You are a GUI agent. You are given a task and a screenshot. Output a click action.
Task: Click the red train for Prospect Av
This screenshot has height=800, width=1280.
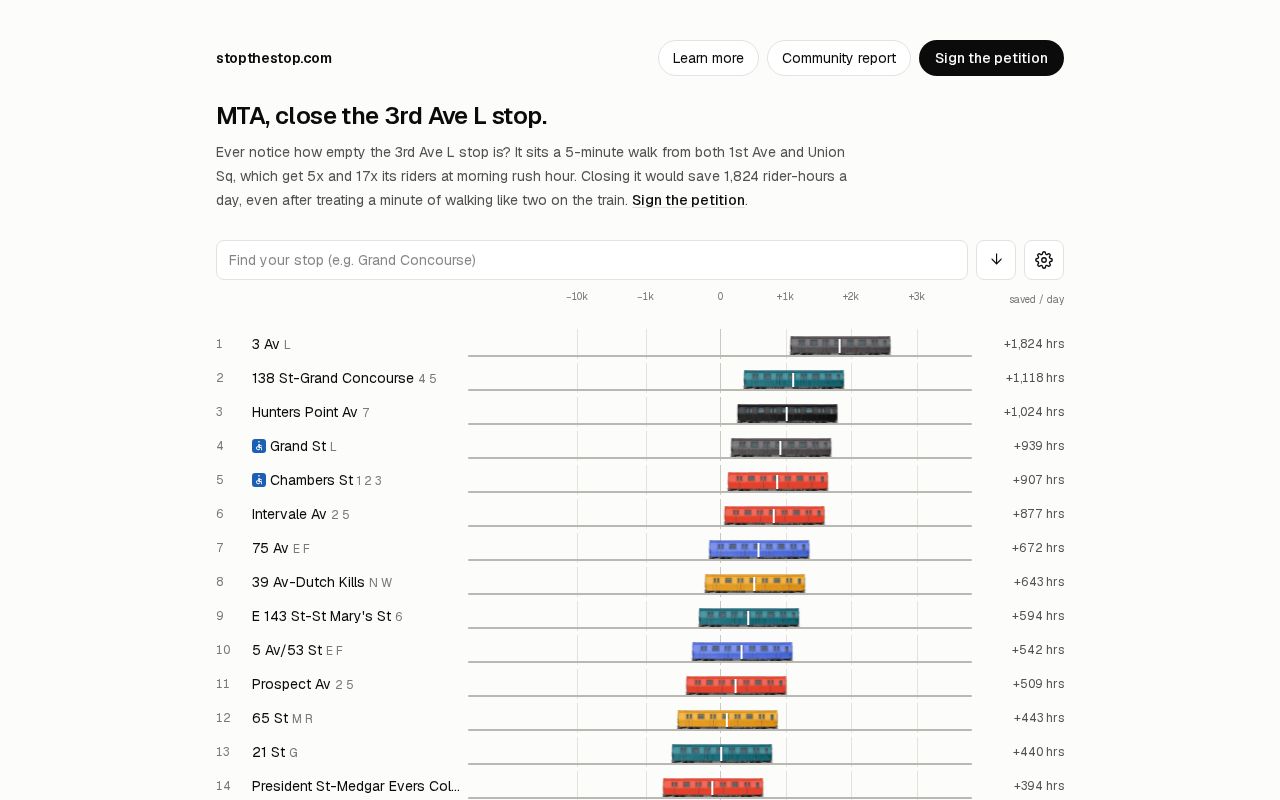[736, 685]
